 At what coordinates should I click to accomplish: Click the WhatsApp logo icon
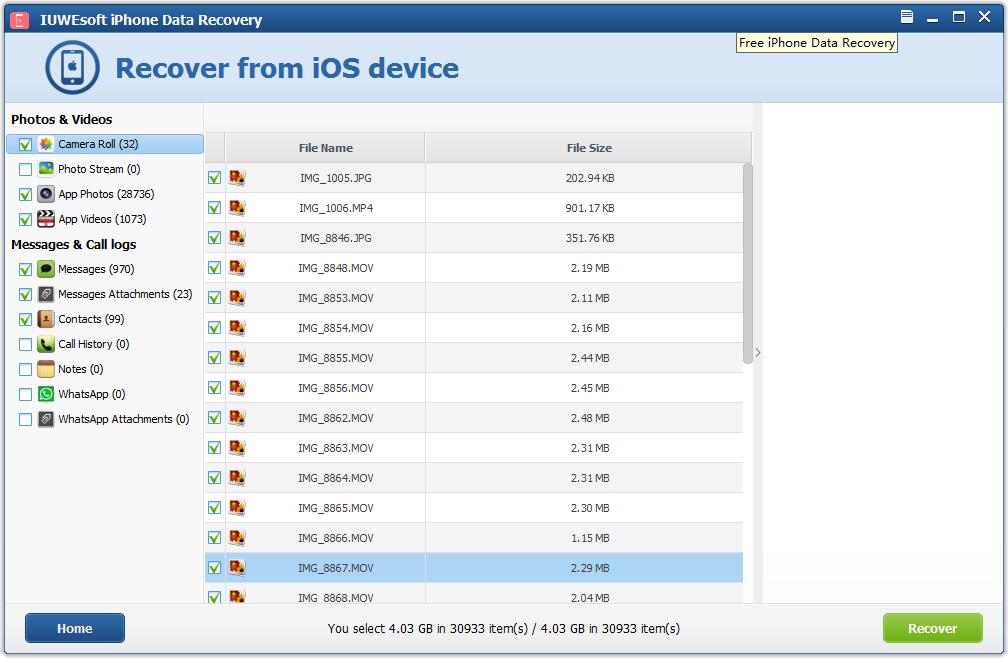pyautogui.click(x=46, y=394)
